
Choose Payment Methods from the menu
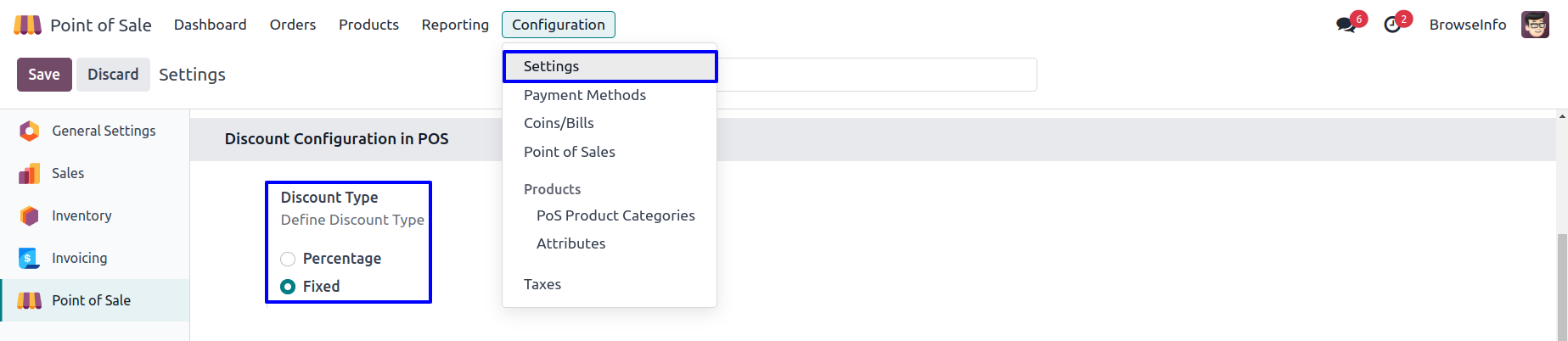tap(584, 95)
